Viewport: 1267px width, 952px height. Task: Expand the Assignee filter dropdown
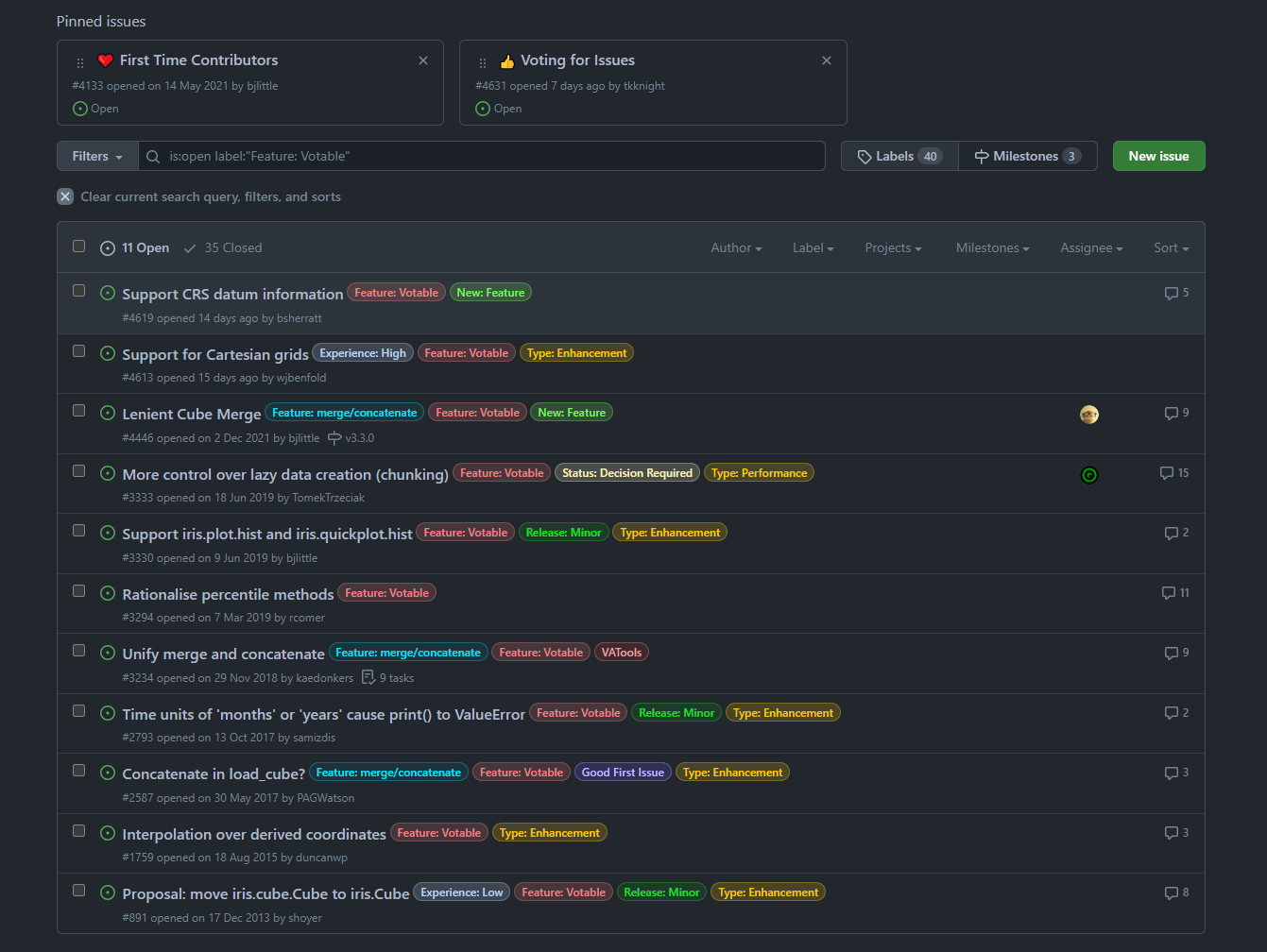(x=1091, y=247)
